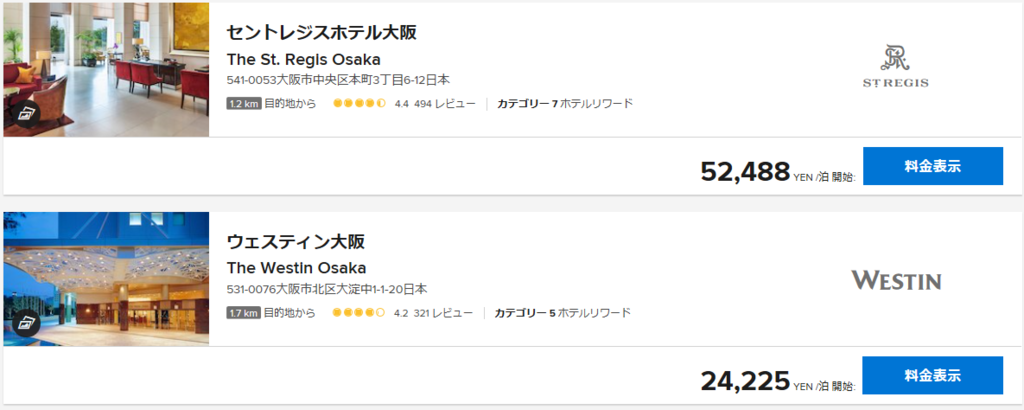
Task: Click the St. Regis star rating circles
Action: pos(360,103)
